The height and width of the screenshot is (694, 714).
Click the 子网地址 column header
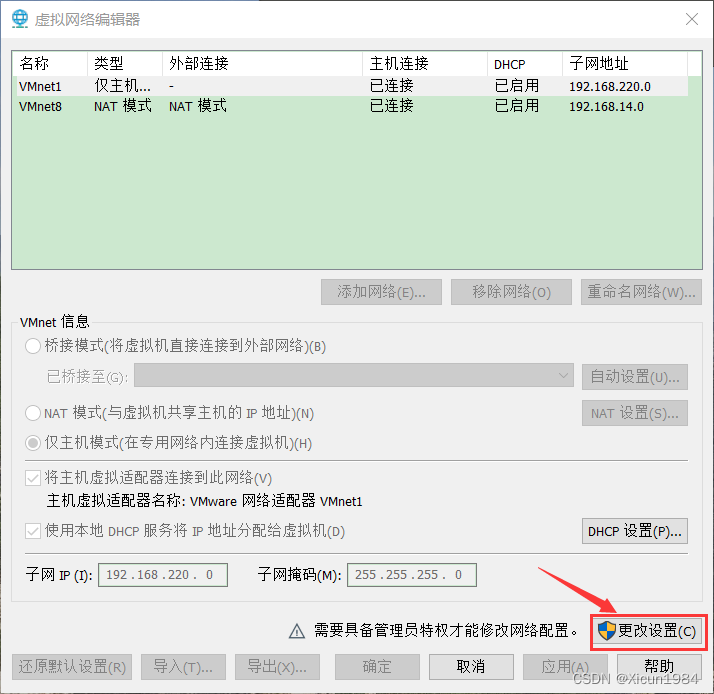625,64
